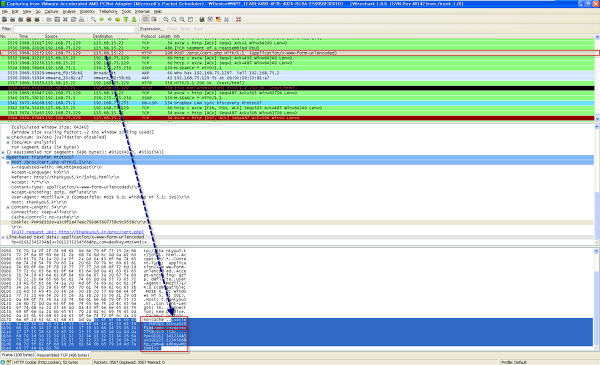Screen dimensions: 600x365
Task: Save this capture file icon
Action: pyautogui.click(x=57, y=20)
